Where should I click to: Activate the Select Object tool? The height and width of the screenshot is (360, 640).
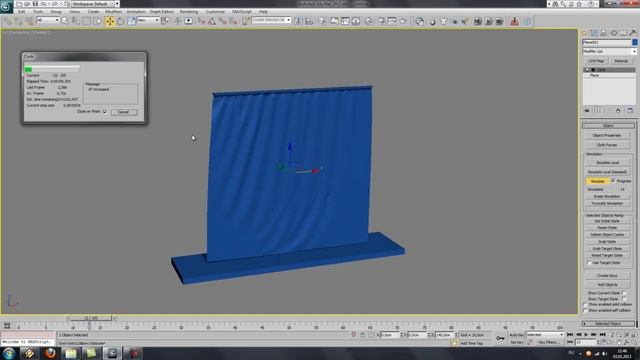point(65,21)
